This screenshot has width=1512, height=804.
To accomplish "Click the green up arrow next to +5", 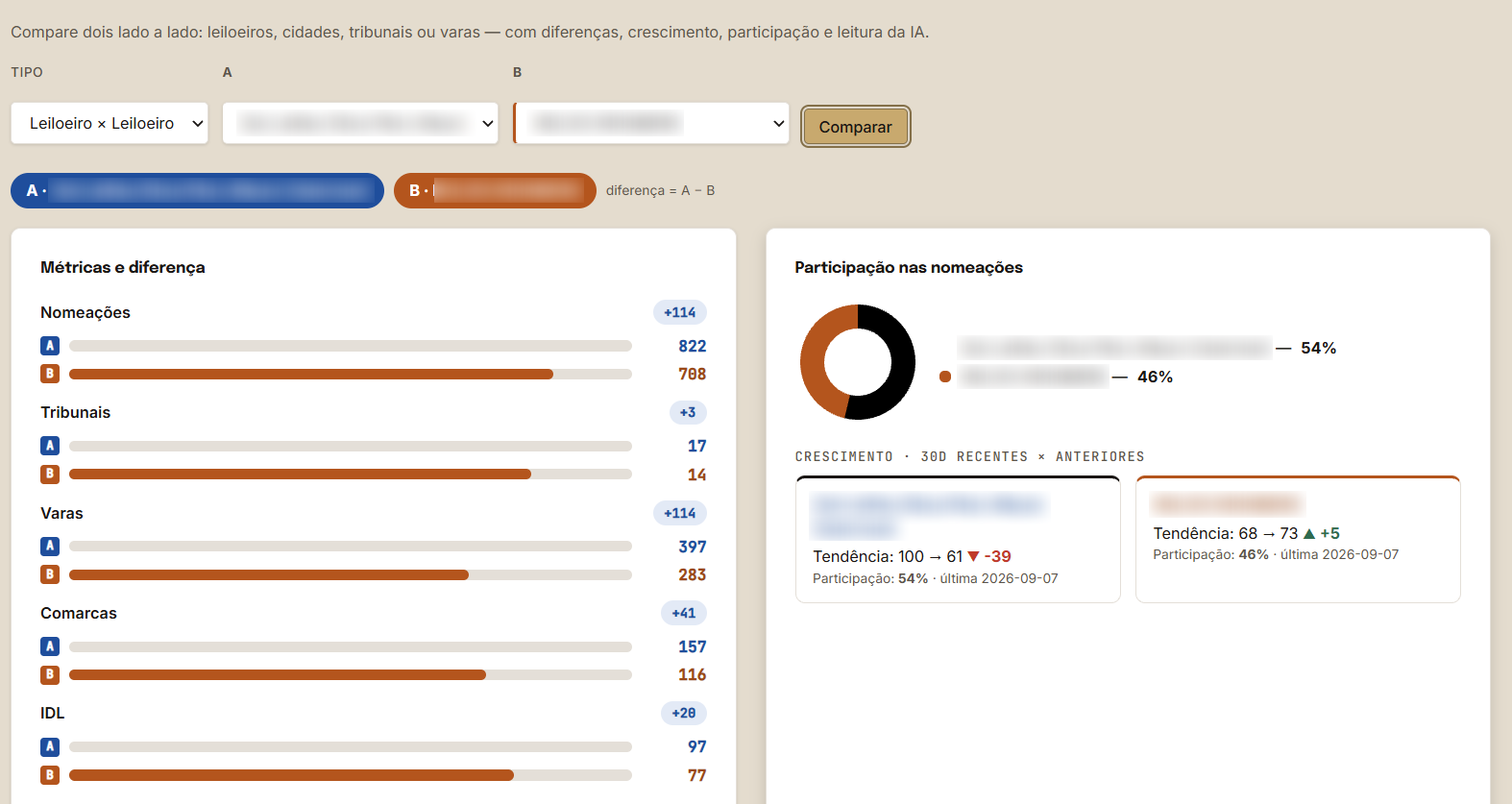I will (x=1308, y=533).
